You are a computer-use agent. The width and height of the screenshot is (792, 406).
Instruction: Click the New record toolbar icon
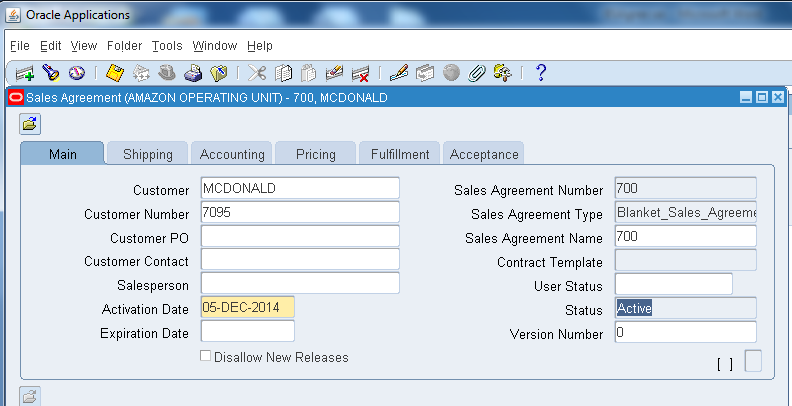[25, 74]
